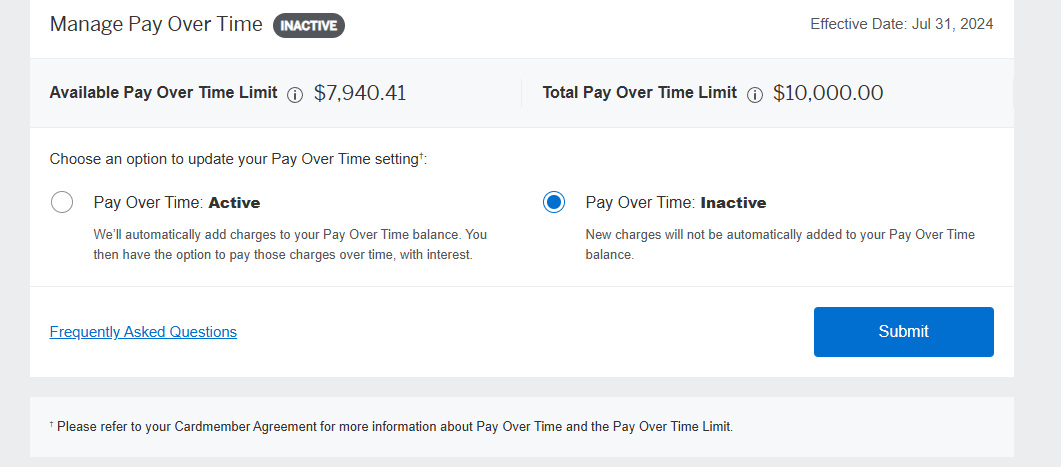Screen dimensions: 1061x468
Task: Click the Available Pay Over Time Limit label
Action: pos(163,93)
